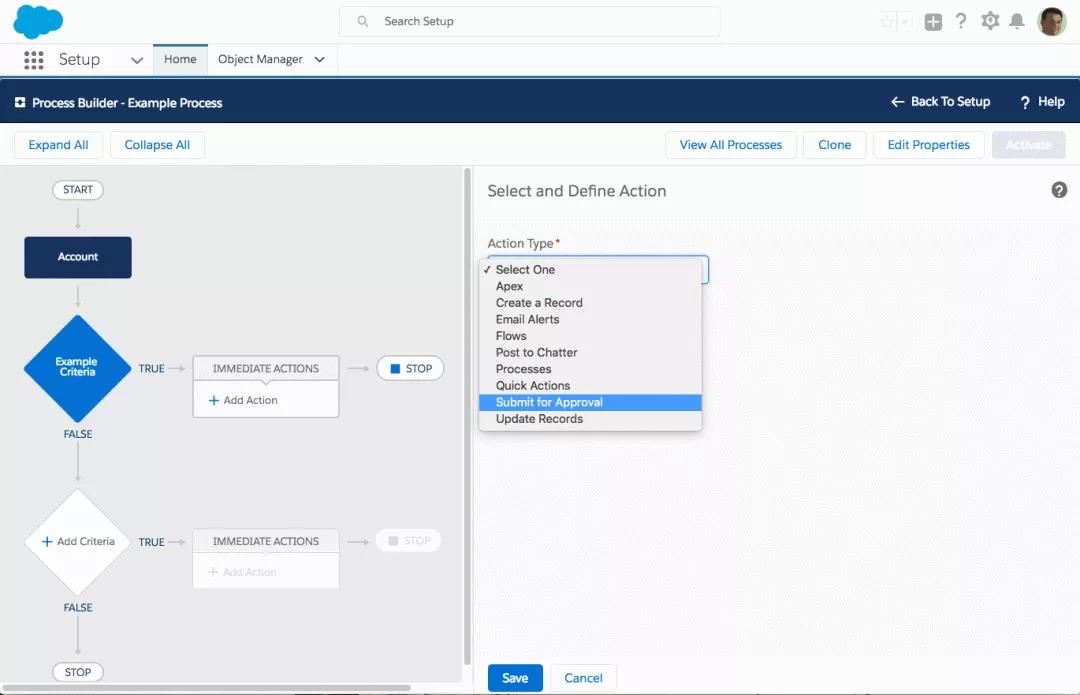The height and width of the screenshot is (695, 1080).
Task: Choose Update Records from action list
Action: [539, 419]
